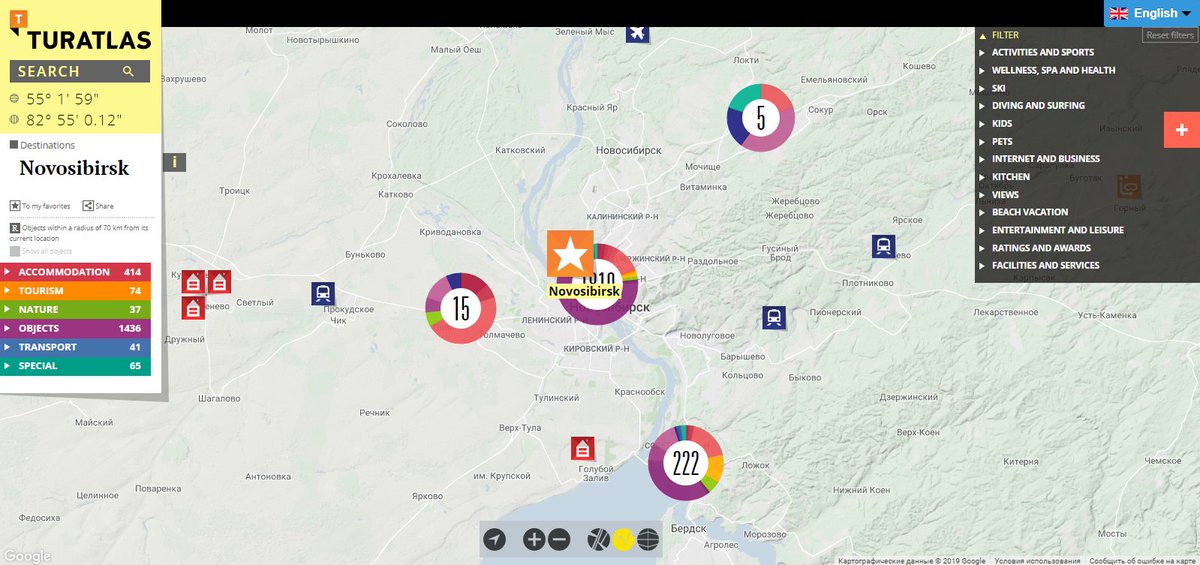This screenshot has width=1200, height=565.
Task: Click the To my favorites star icon
Action: coord(15,206)
